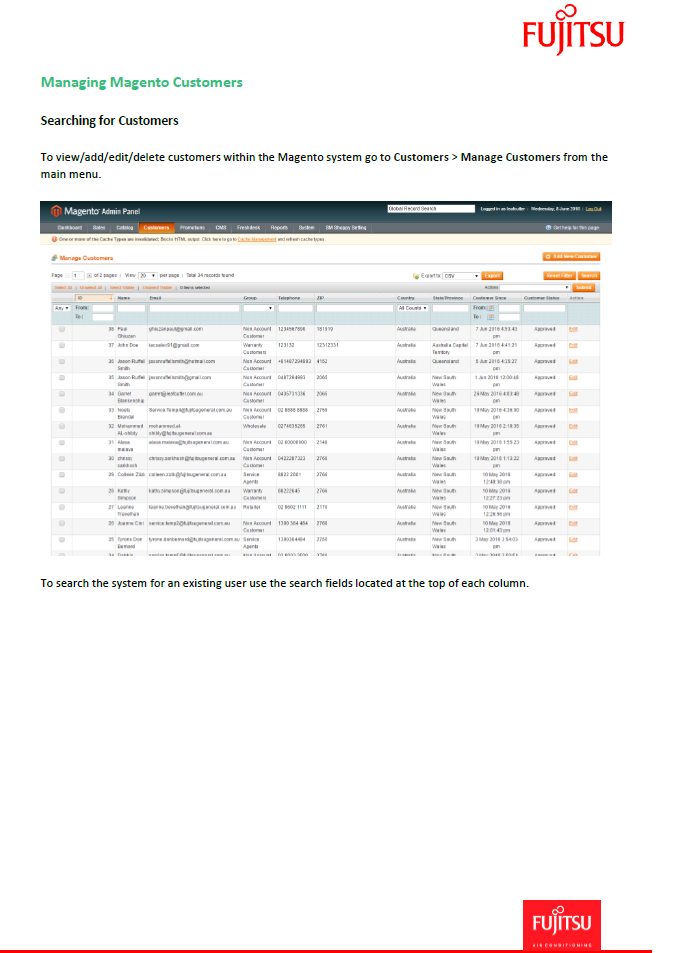Open the Catalog menu
The width and height of the screenshot is (673, 953).
click(x=125, y=228)
